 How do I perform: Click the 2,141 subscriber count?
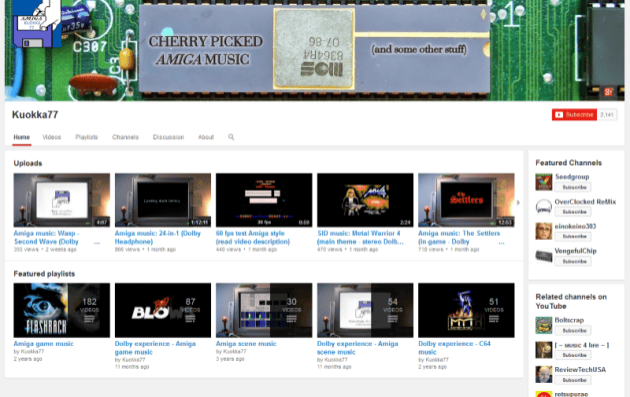tap(607, 115)
